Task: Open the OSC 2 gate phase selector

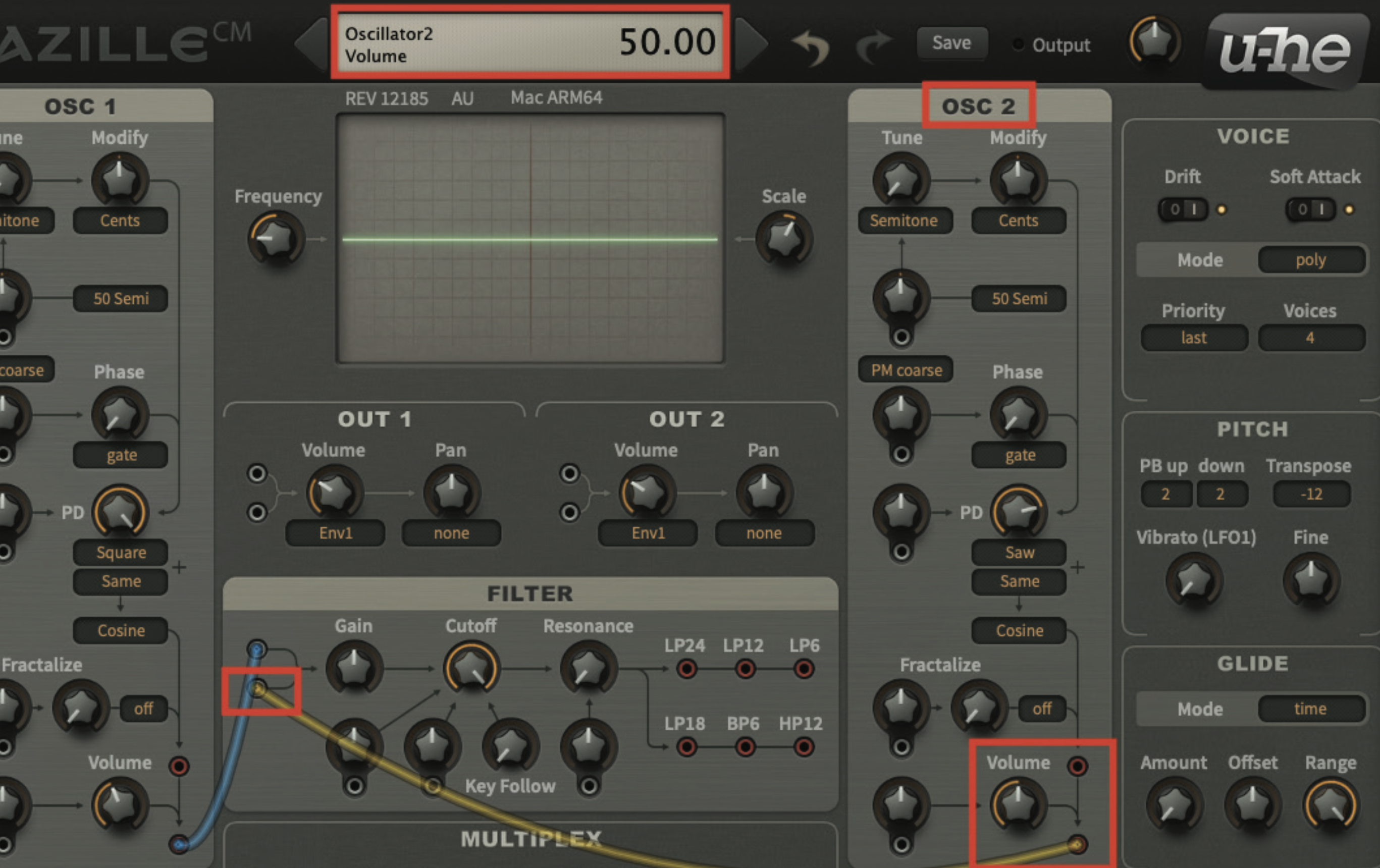Action: (x=1019, y=456)
